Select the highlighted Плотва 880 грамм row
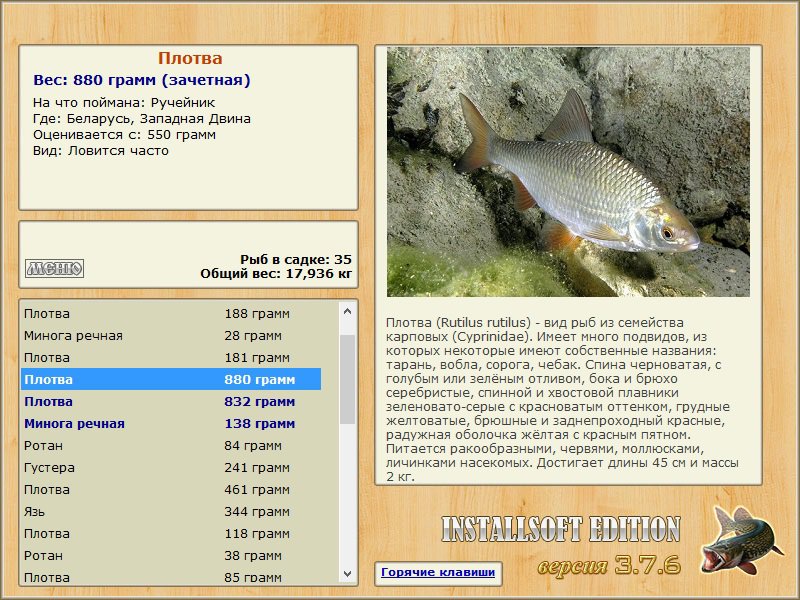The height and width of the screenshot is (600, 800). [171, 380]
